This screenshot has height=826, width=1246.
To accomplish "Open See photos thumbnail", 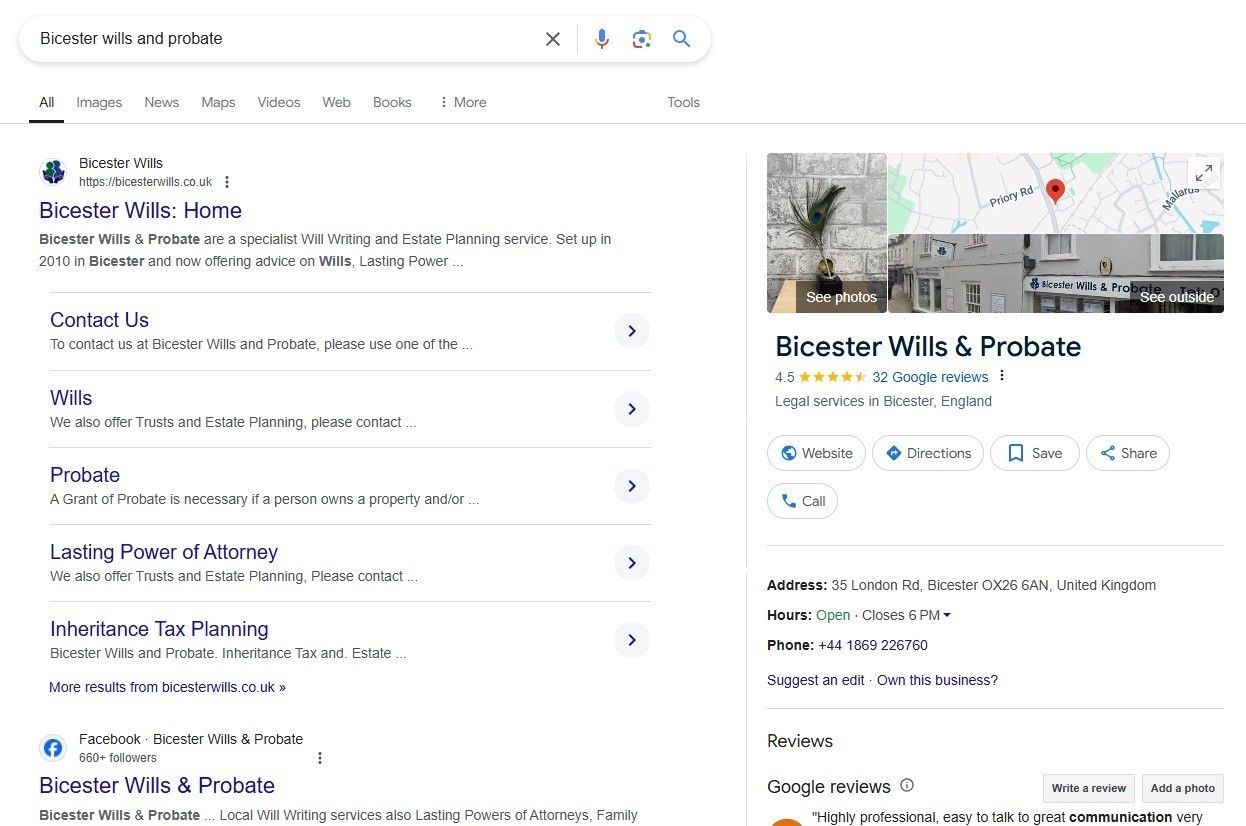I will point(827,233).
